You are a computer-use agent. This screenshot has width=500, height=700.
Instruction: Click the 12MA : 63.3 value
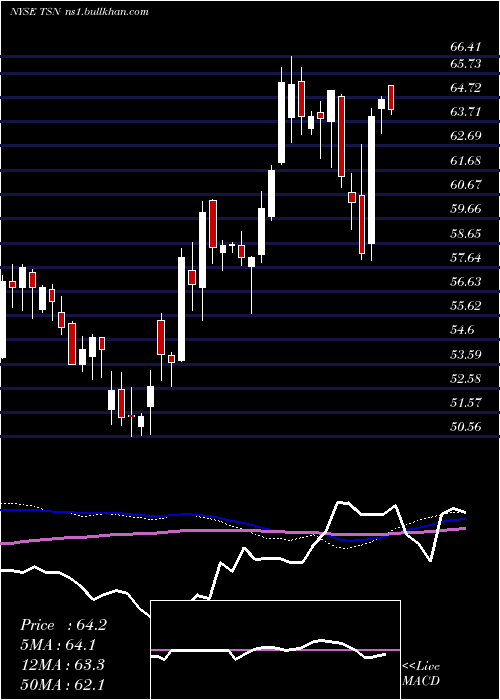(x=62, y=665)
